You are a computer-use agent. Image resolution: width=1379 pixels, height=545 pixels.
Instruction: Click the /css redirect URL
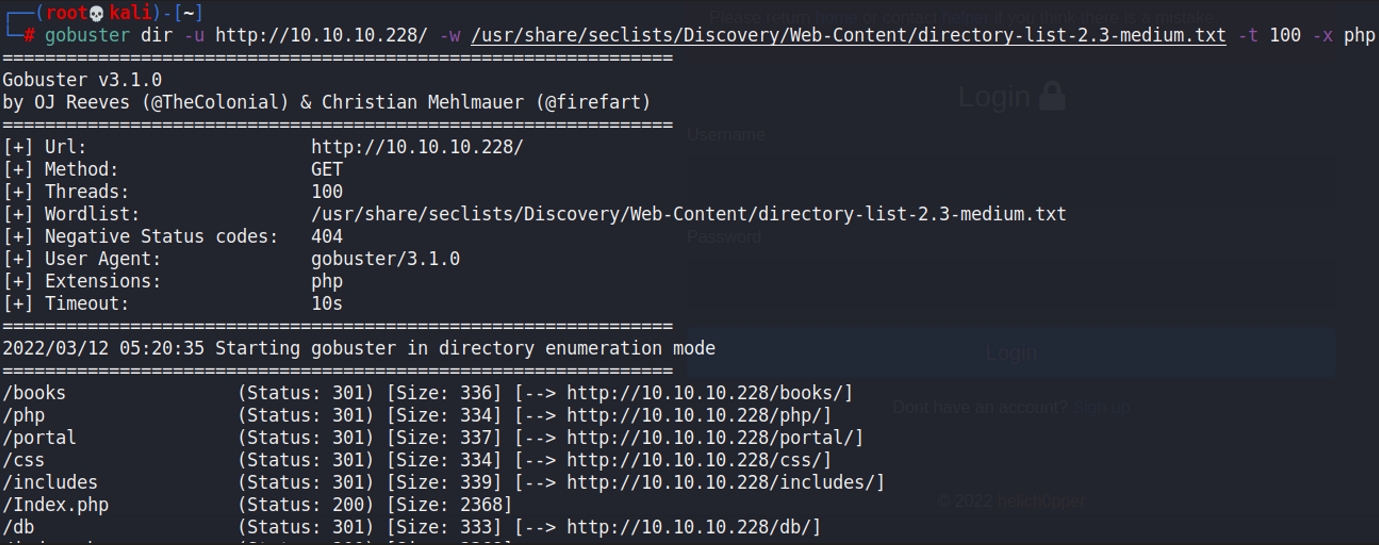tap(698, 460)
